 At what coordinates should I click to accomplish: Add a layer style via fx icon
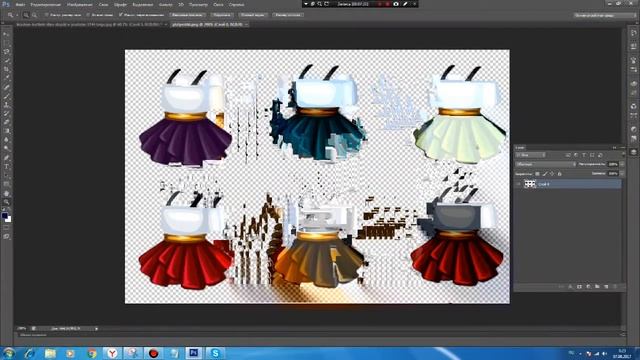click(x=570, y=287)
